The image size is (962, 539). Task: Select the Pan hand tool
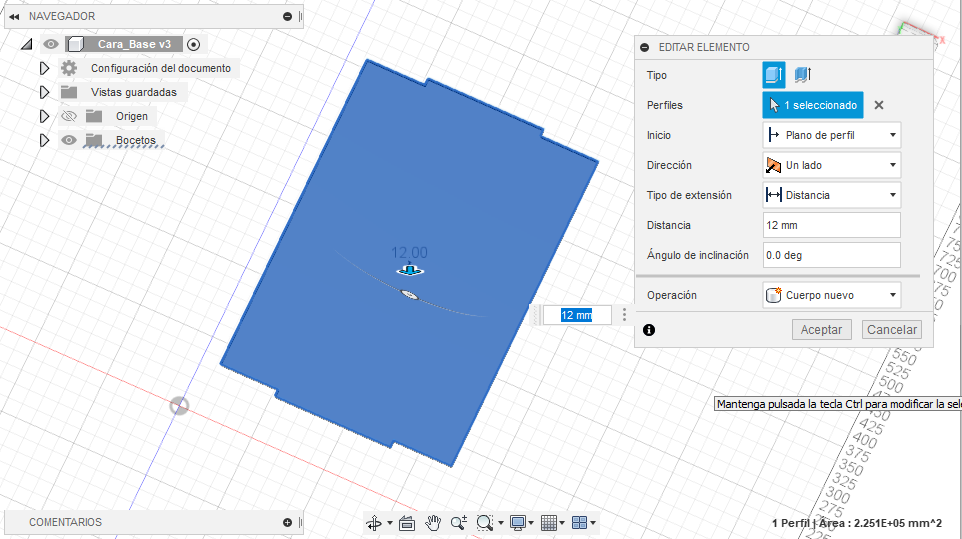click(433, 523)
